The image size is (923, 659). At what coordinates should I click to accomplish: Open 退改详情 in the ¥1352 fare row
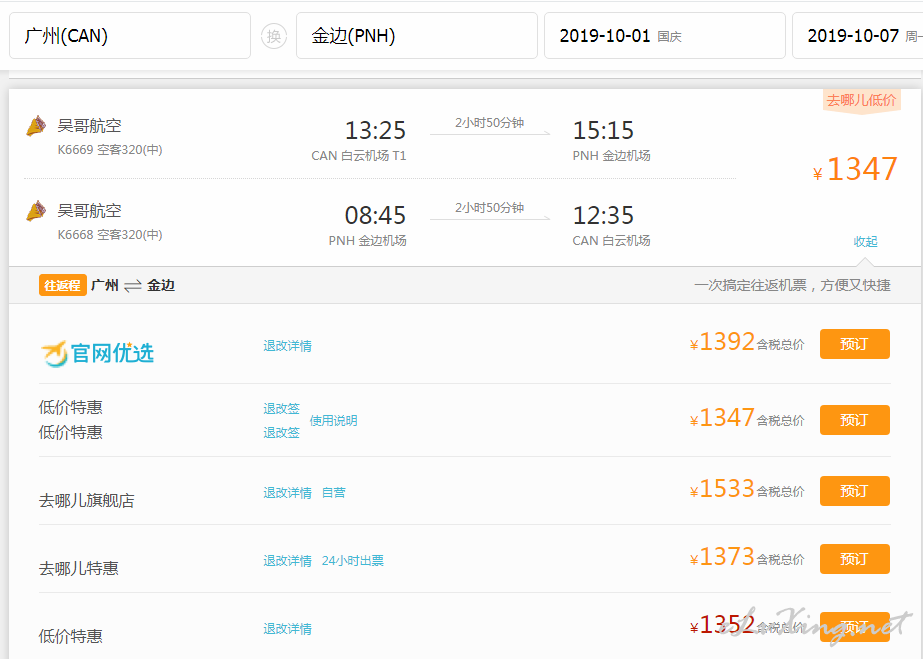coord(287,629)
